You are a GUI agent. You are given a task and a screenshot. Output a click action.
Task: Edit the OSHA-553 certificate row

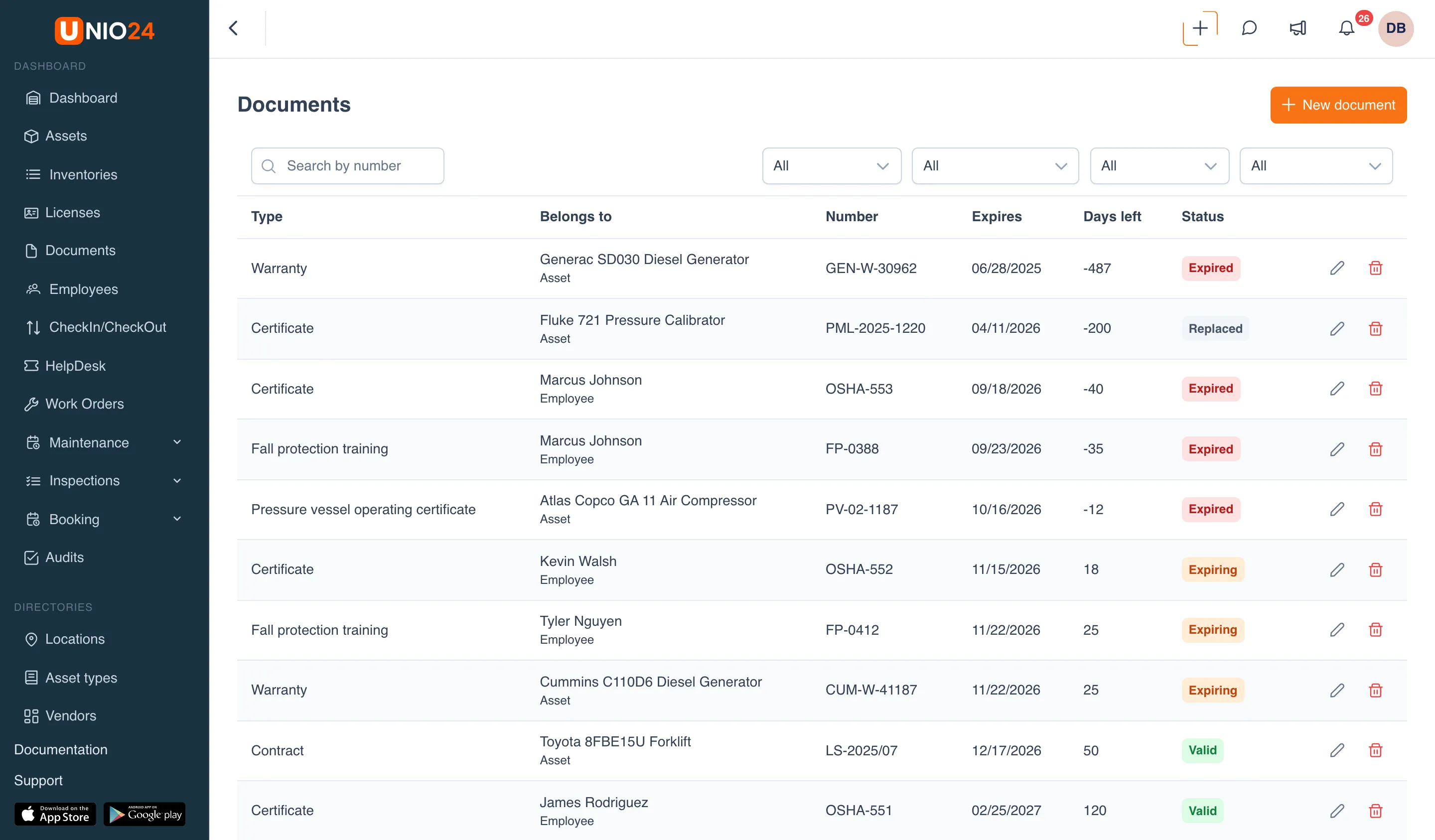click(1337, 389)
